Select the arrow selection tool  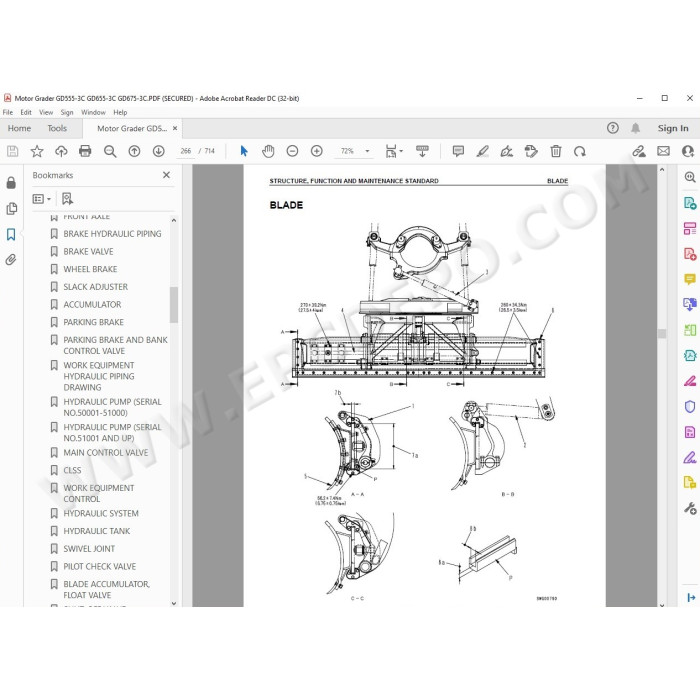(244, 151)
